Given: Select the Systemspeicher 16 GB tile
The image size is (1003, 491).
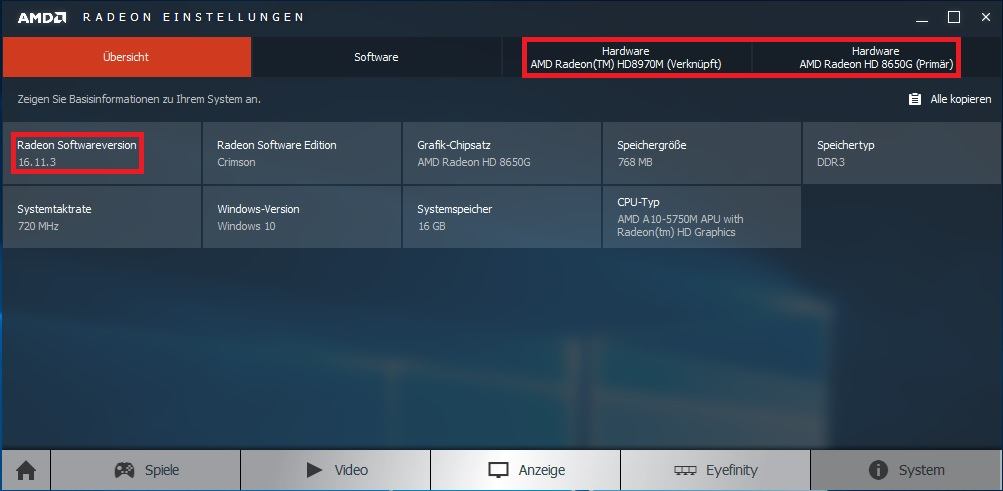Looking at the screenshot, I should tap(502, 217).
